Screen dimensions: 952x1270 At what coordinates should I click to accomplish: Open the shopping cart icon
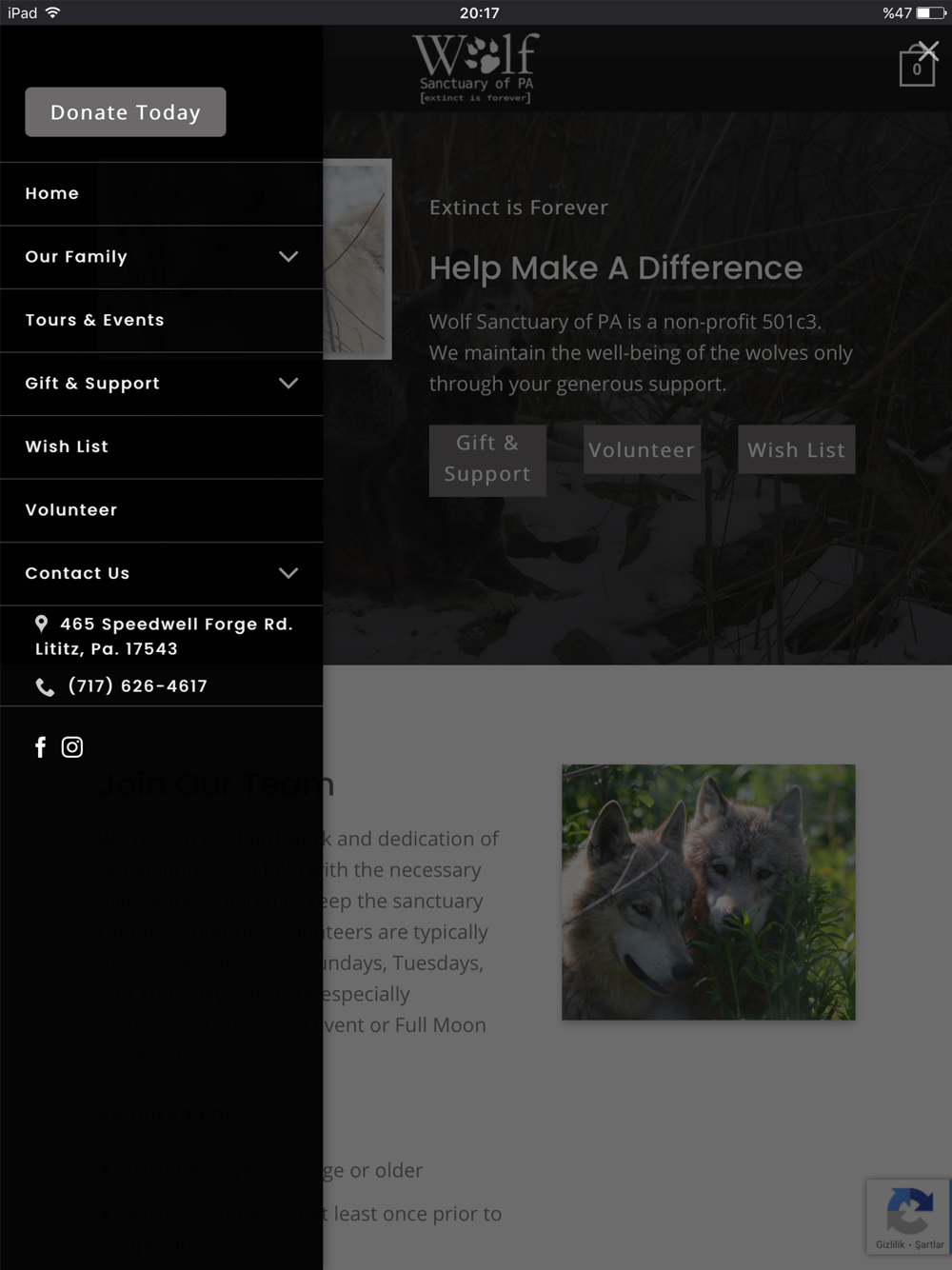point(917,68)
